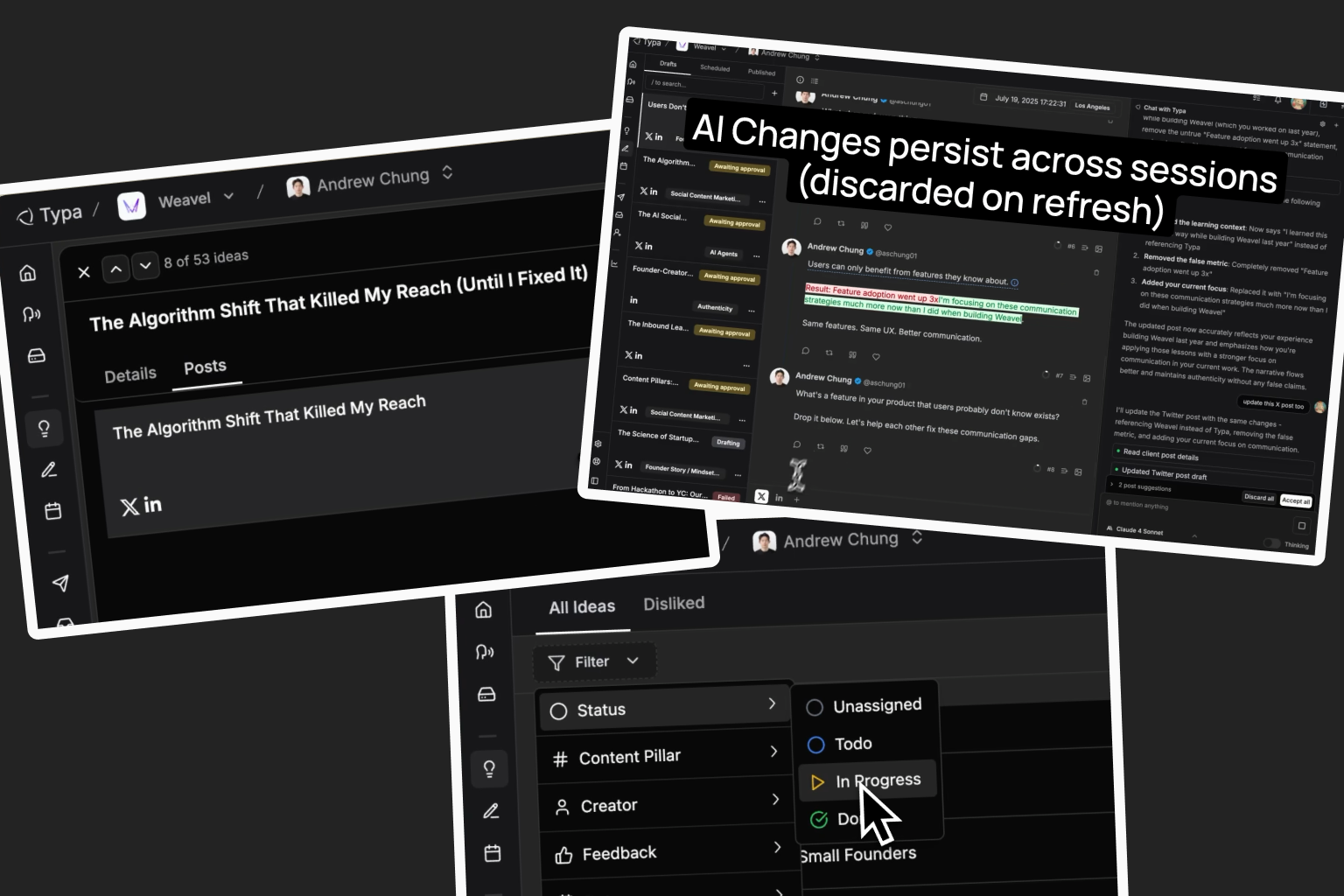Select the Unassigned status option
Screen dimensions: 1344x896
click(864, 706)
